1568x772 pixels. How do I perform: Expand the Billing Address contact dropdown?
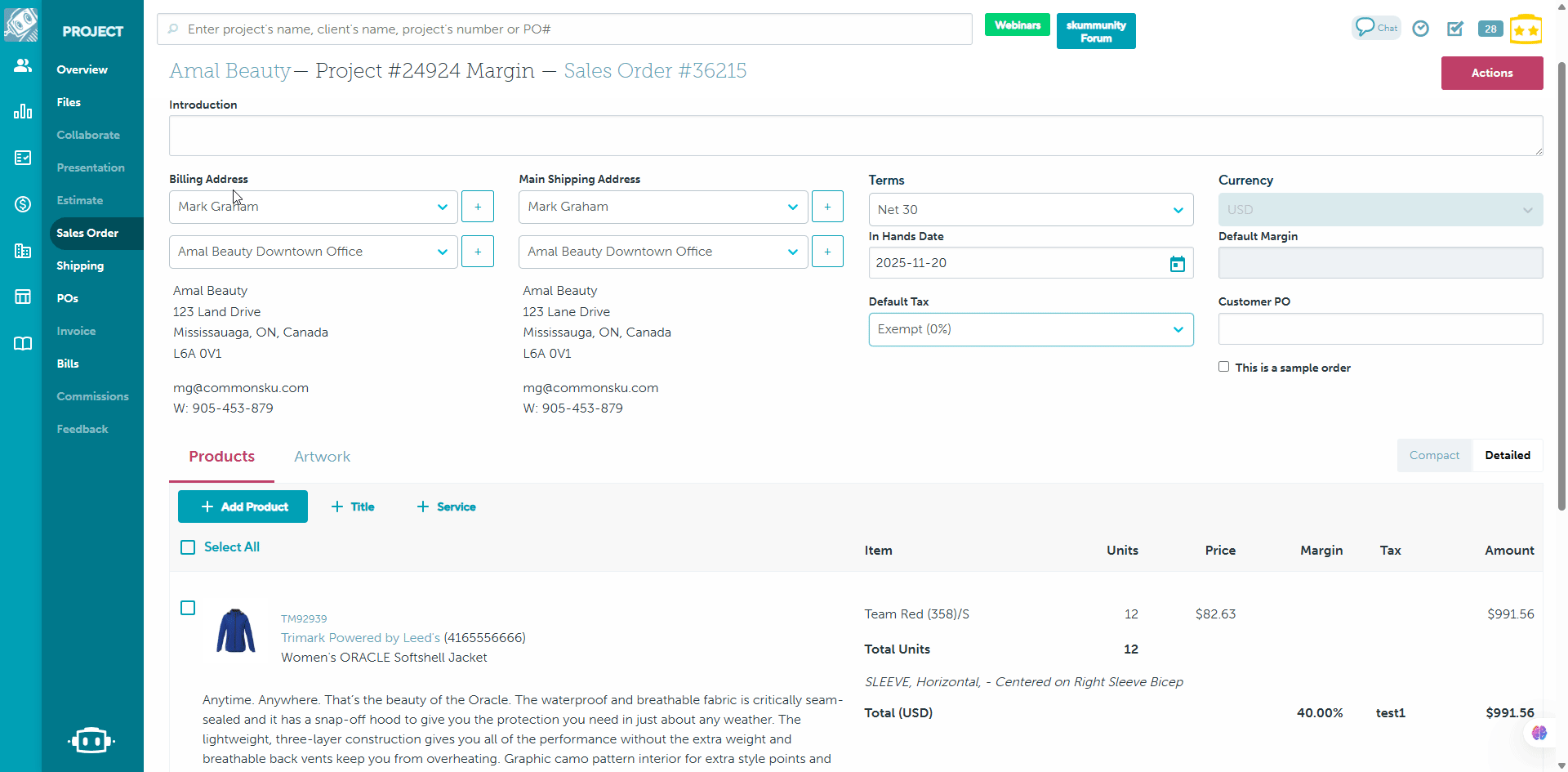click(x=313, y=207)
